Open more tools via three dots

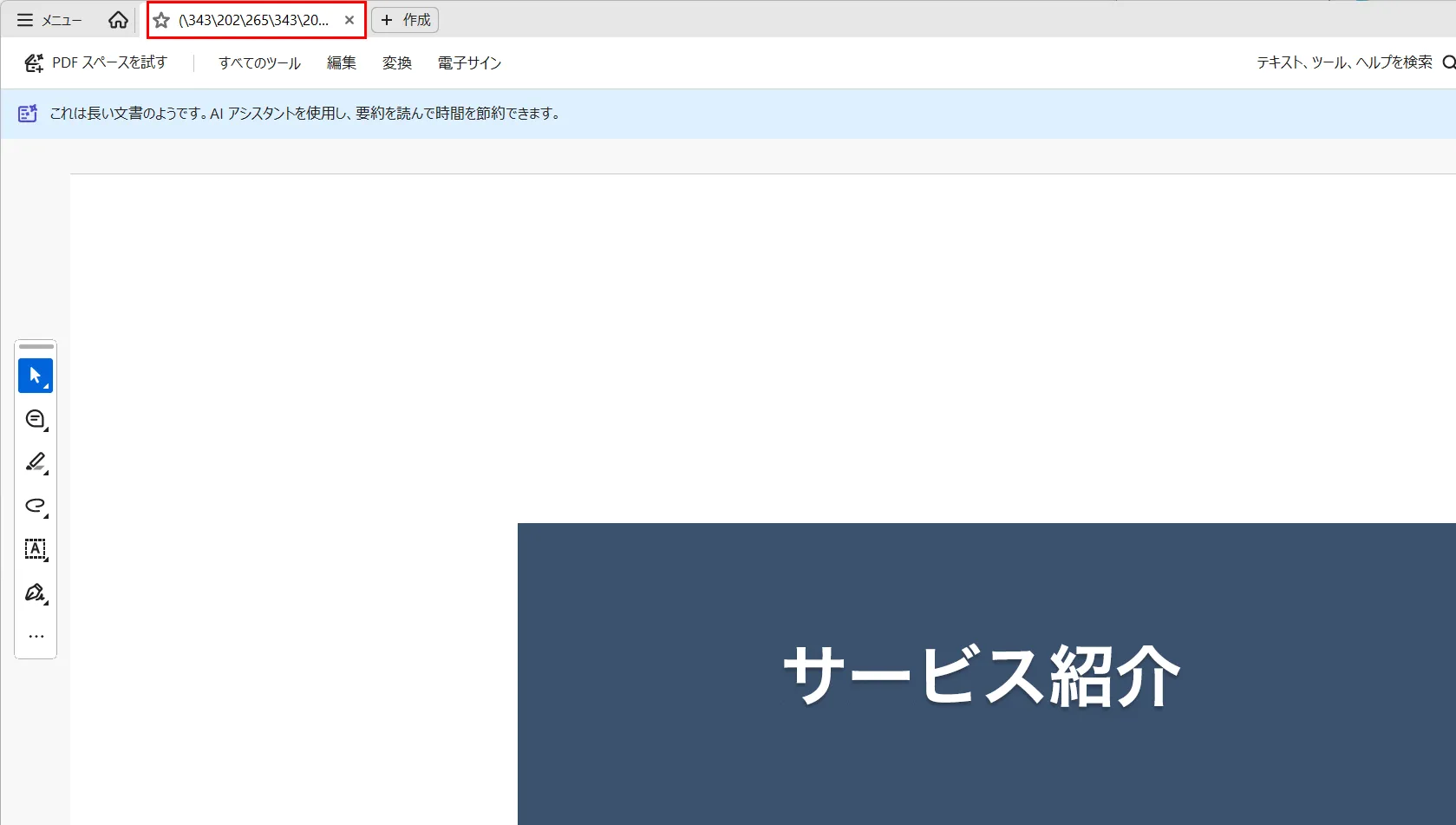point(36,636)
